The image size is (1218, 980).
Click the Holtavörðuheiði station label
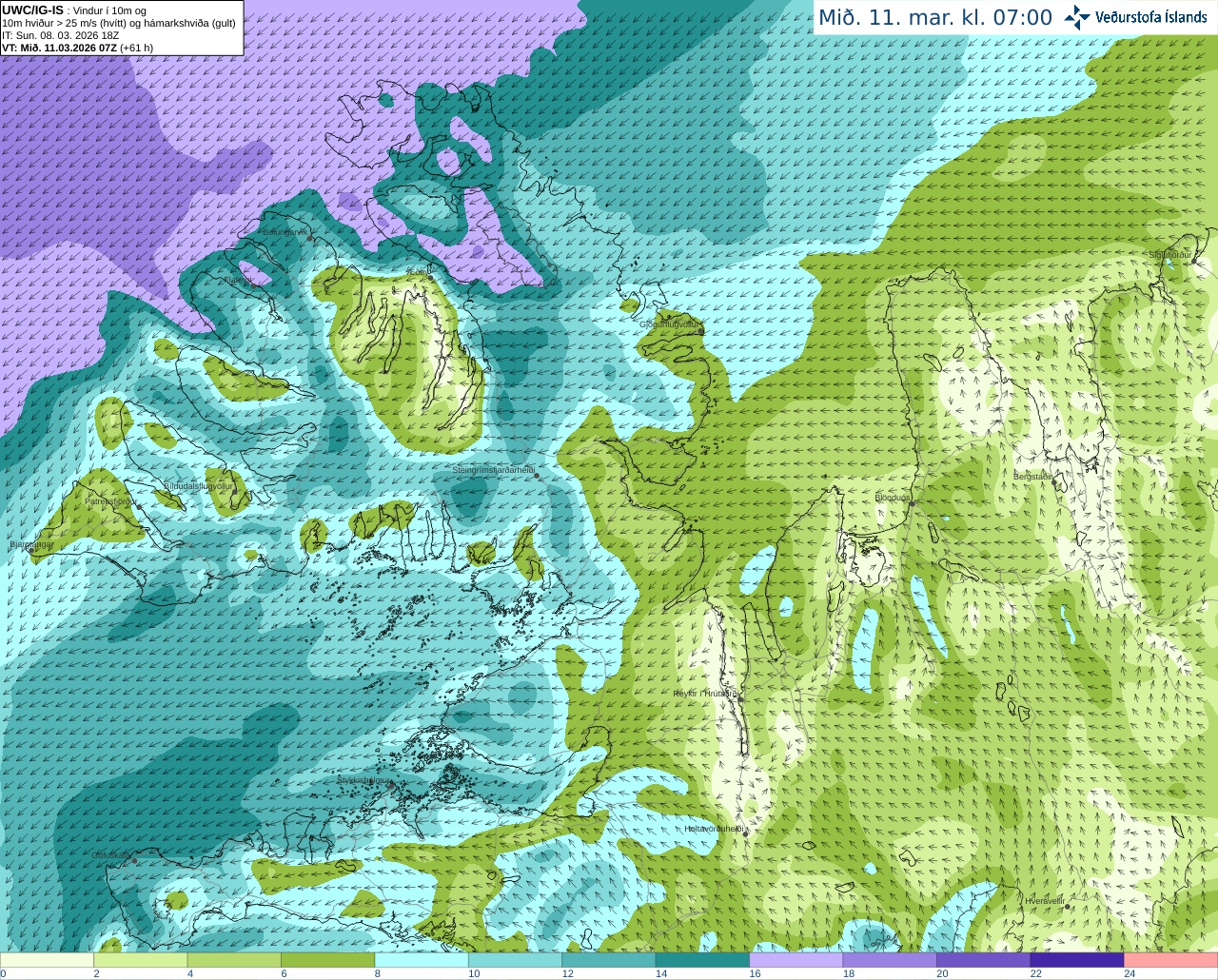714,829
